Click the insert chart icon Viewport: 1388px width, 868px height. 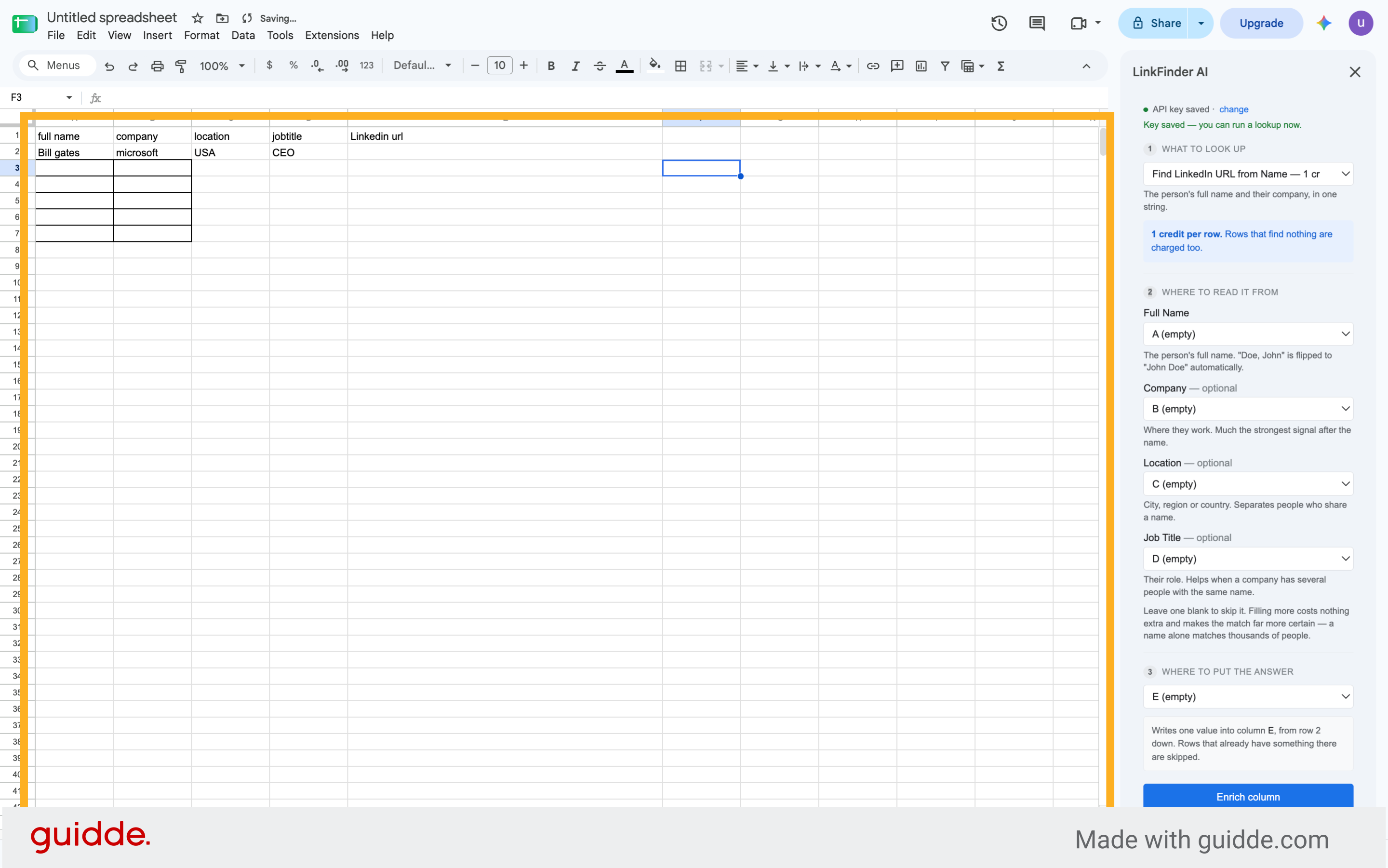point(921,66)
